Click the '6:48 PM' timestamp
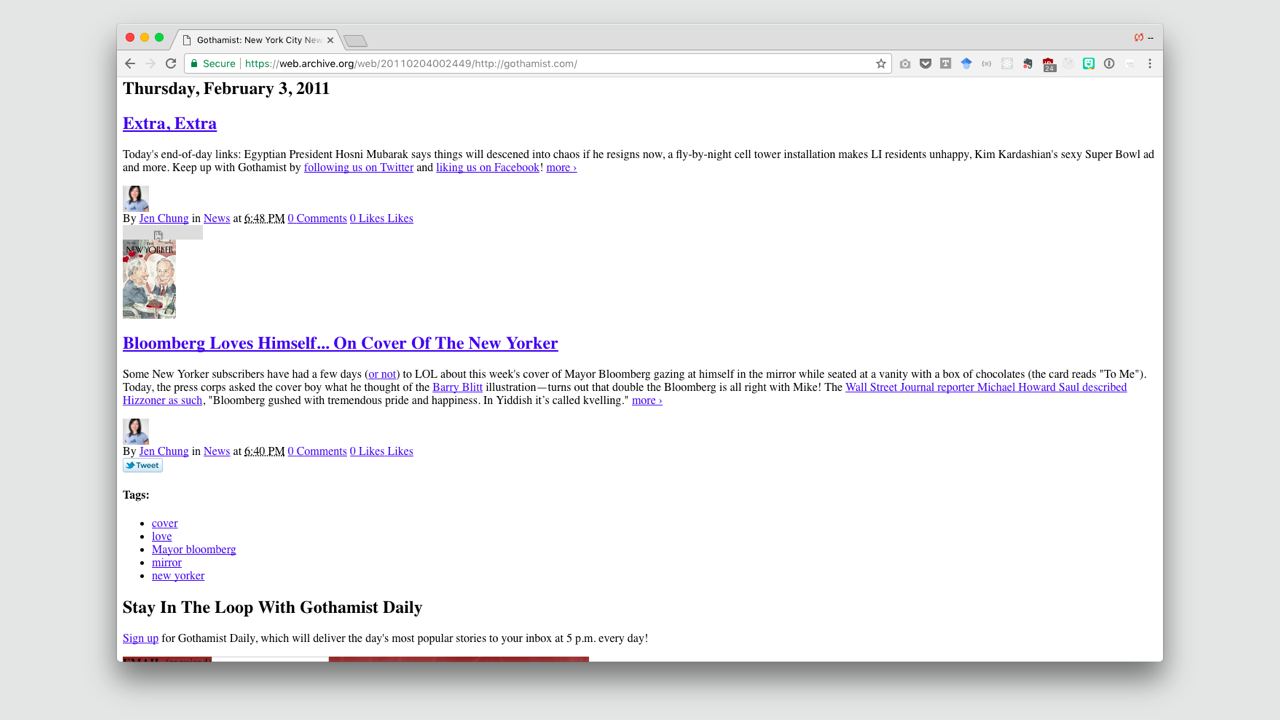The width and height of the screenshot is (1280, 720). tap(265, 218)
